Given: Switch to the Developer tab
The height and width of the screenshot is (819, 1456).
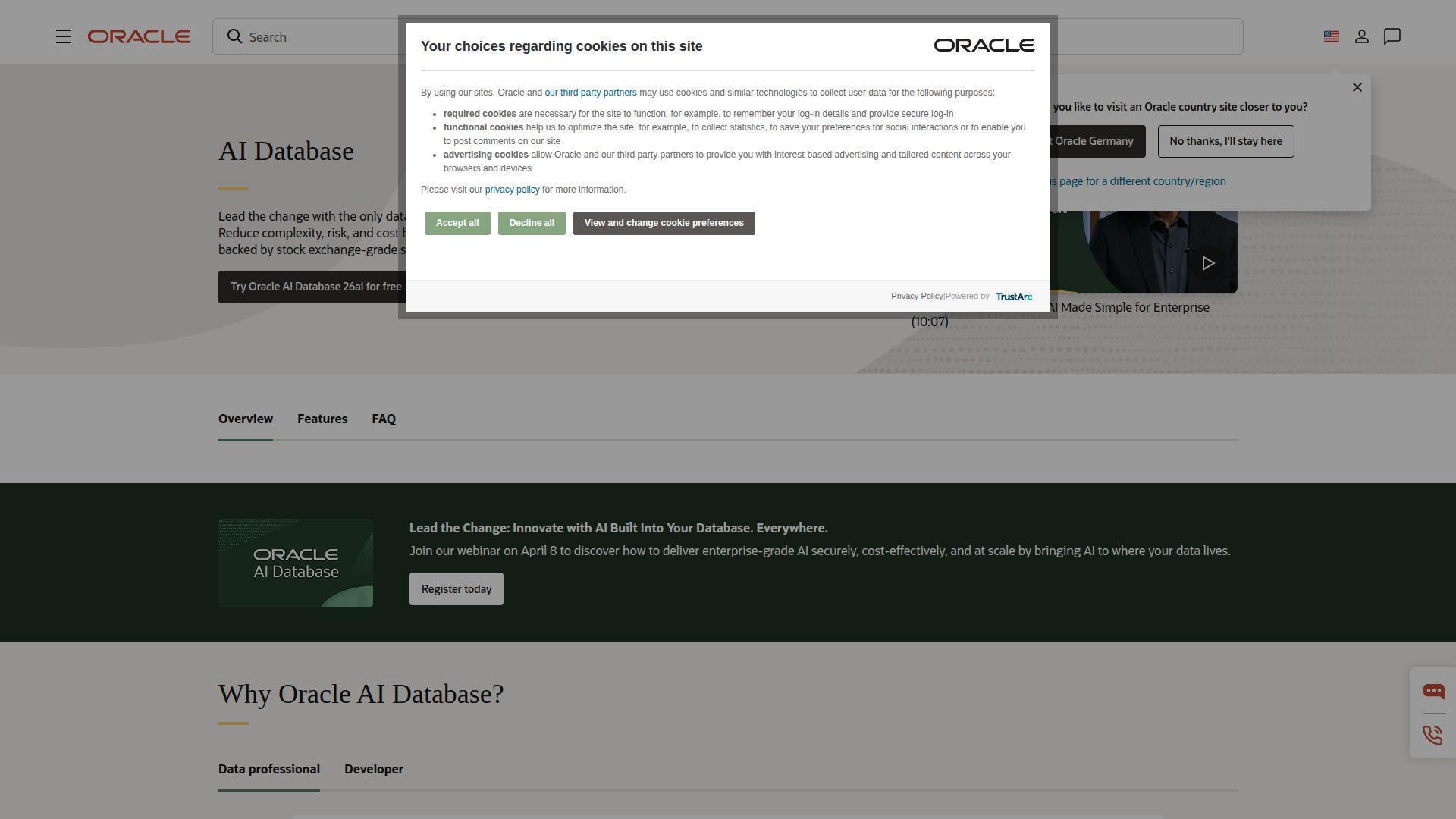Looking at the screenshot, I should [x=373, y=769].
